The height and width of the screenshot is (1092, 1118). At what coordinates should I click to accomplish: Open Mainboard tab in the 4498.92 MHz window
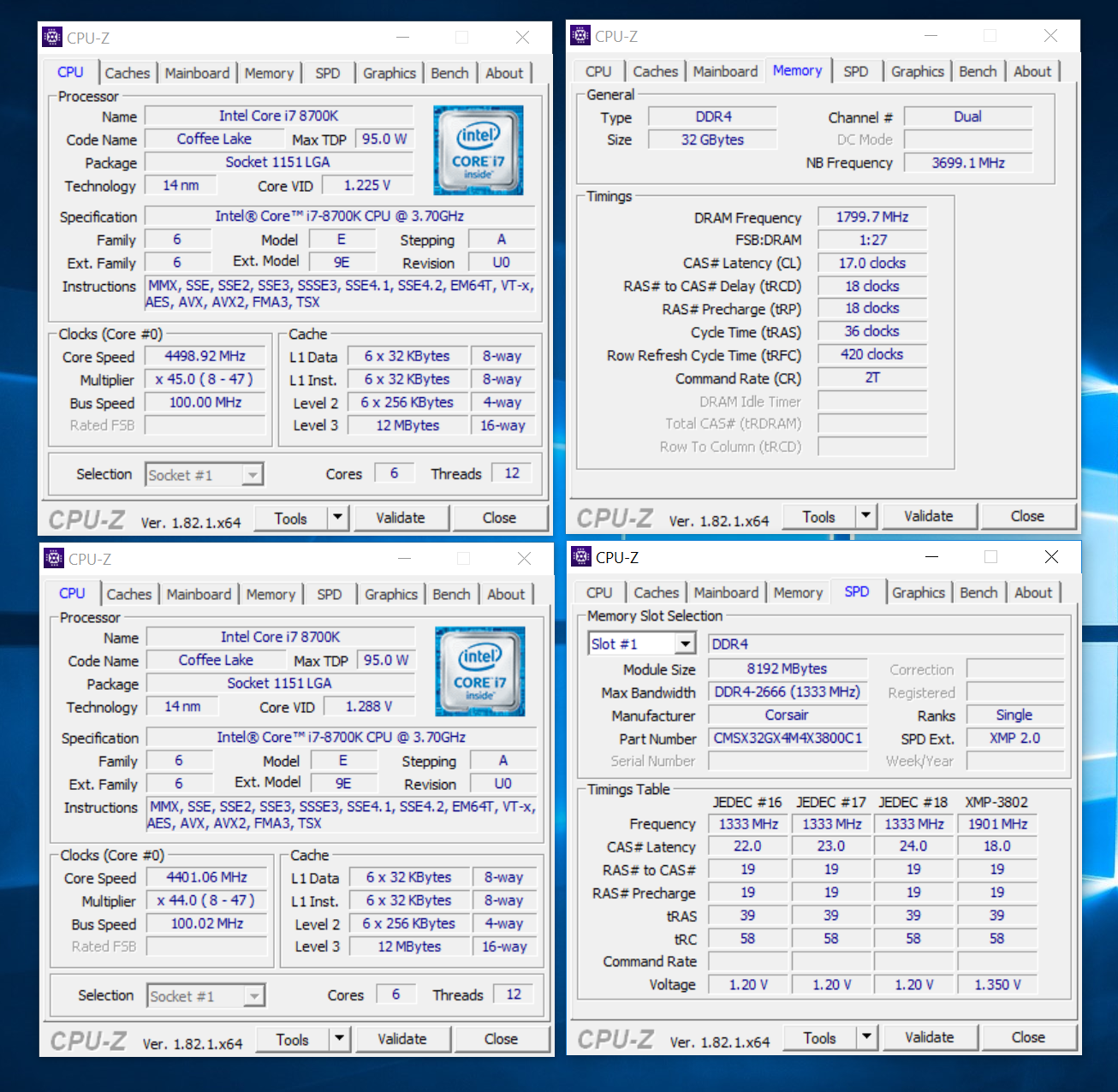pyautogui.click(x=197, y=73)
